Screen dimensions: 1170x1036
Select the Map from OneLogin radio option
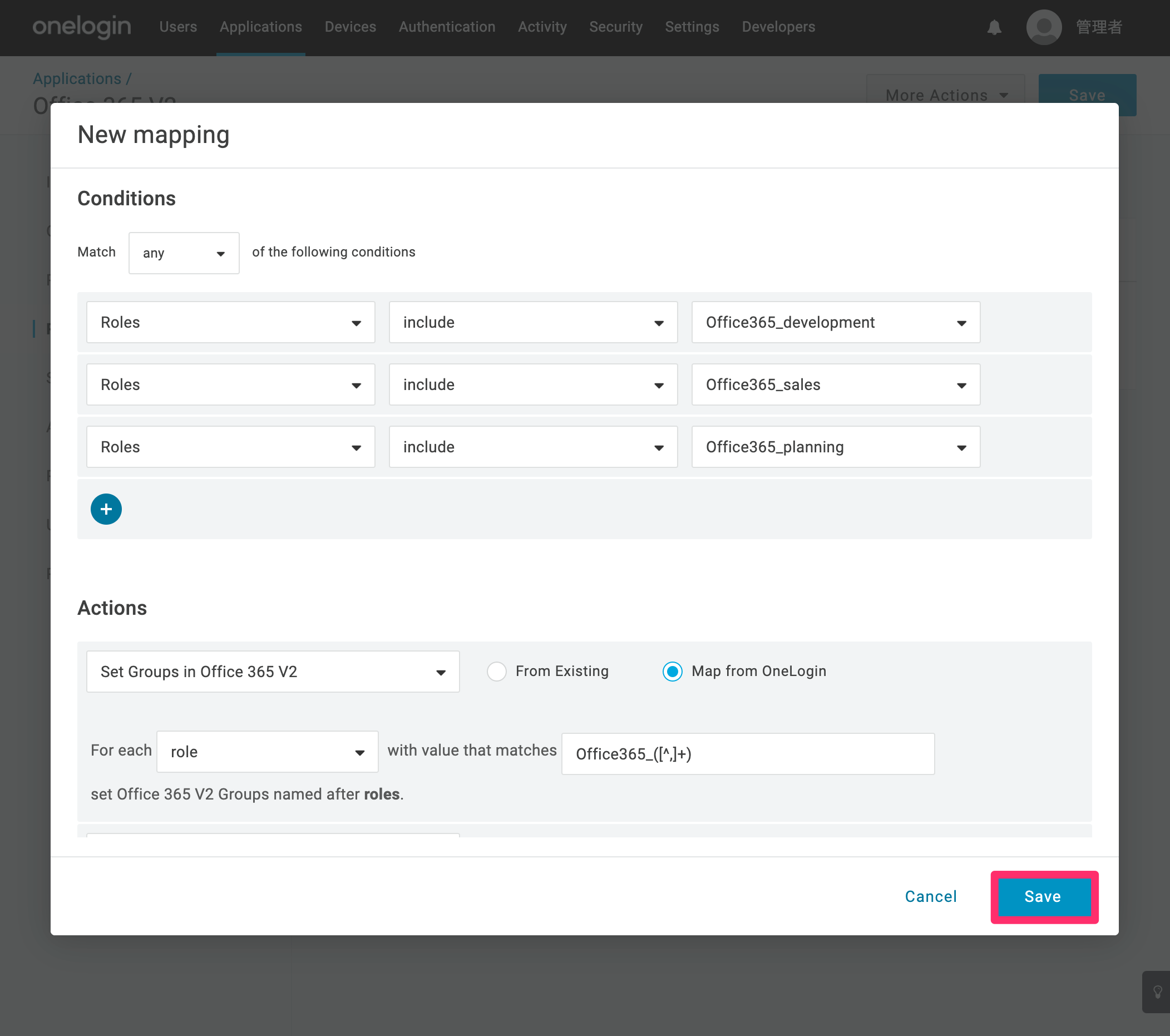pos(673,672)
